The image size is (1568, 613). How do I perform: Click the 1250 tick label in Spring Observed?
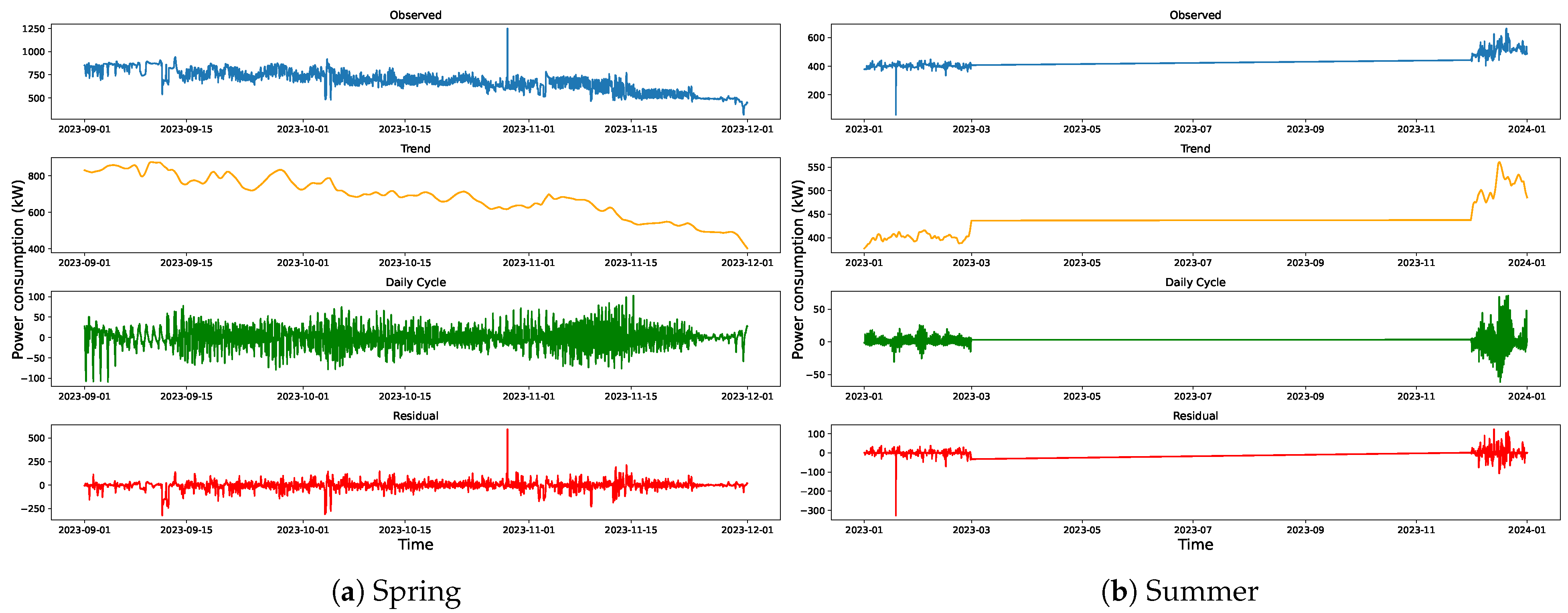tap(33, 28)
